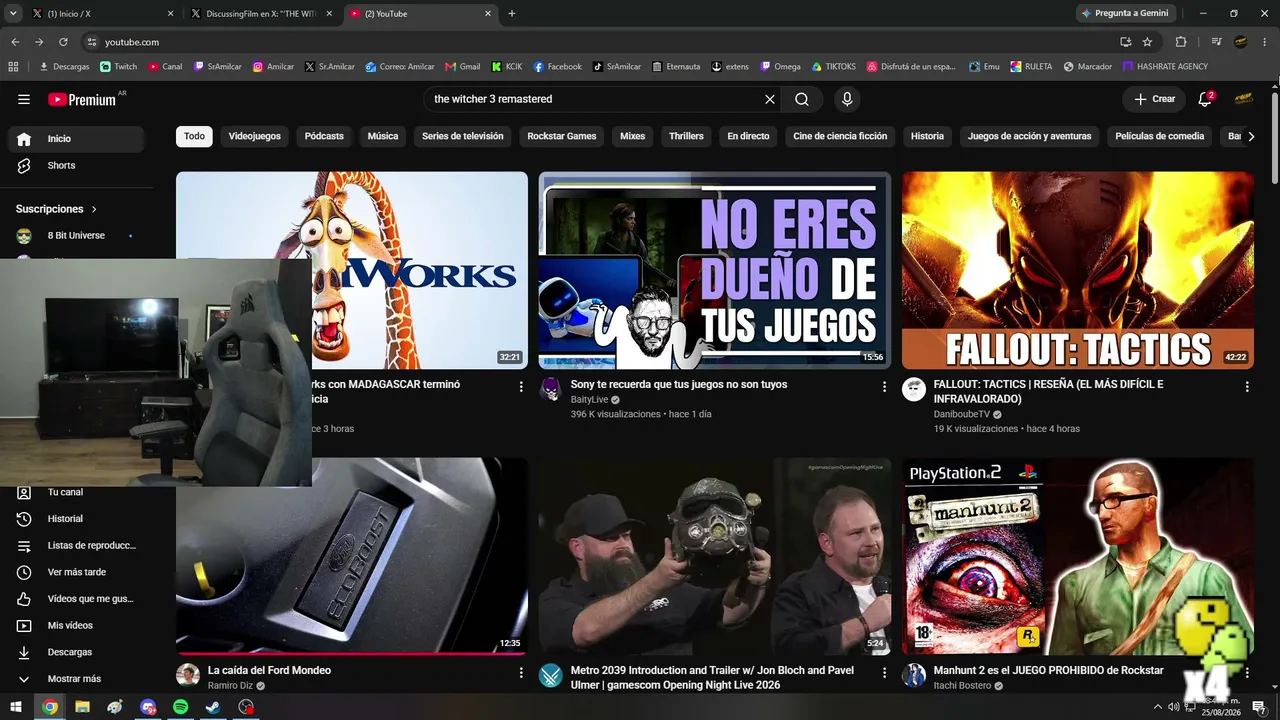Start voice search with the microphone
Image resolution: width=1280 pixels, height=720 pixels.
[x=847, y=99]
